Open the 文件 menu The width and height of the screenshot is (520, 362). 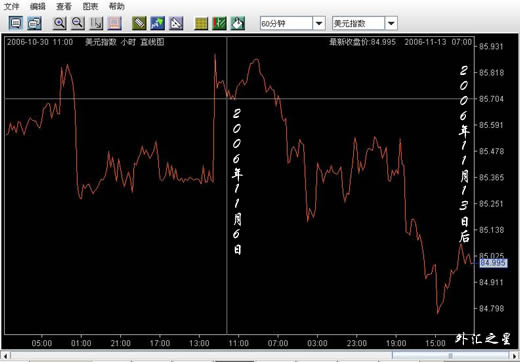[x=11, y=6]
